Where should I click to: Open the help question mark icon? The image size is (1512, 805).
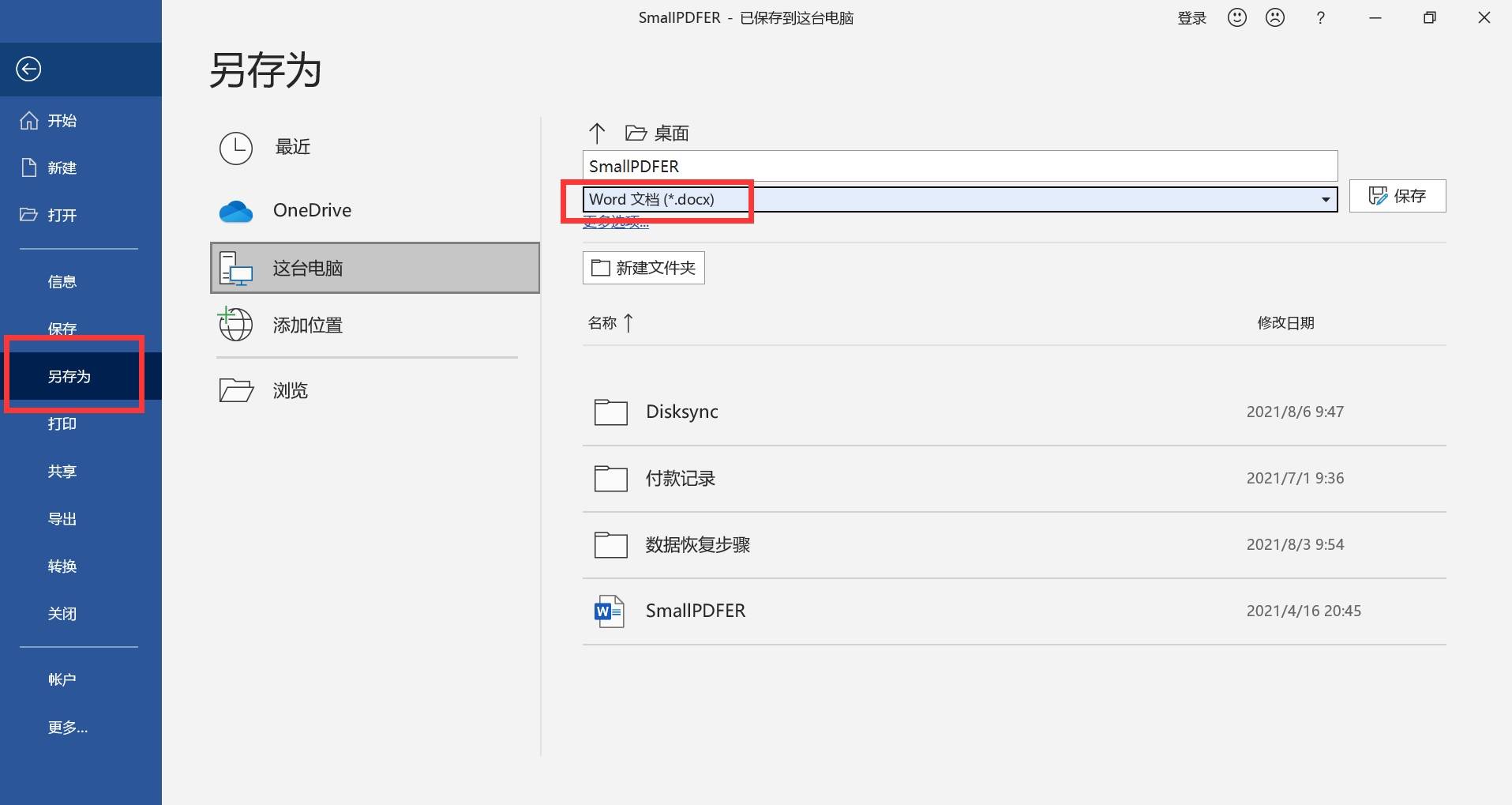(1320, 17)
